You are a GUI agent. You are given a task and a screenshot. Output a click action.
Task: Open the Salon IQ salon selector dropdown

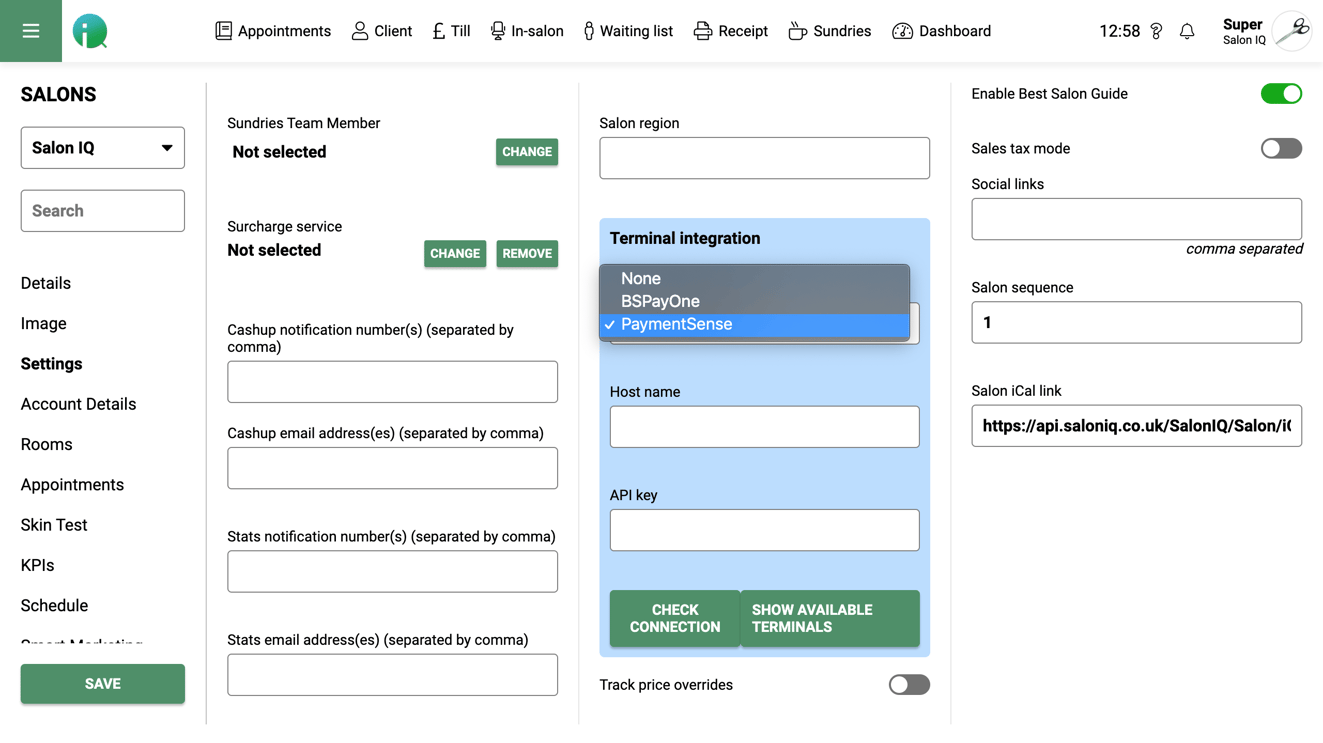point(102,147)
